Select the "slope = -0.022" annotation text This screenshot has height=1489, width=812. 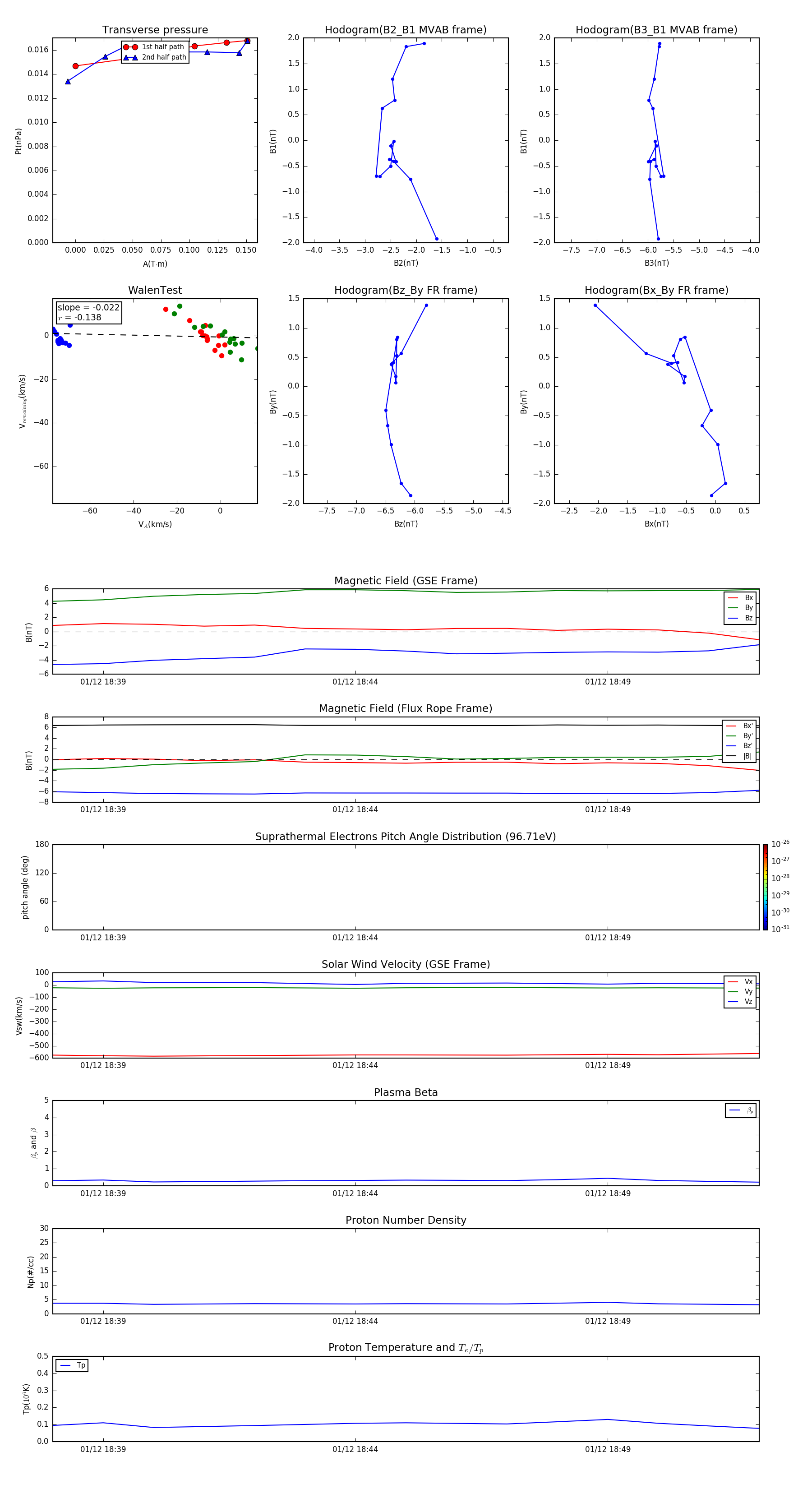[x=88, y=308]
